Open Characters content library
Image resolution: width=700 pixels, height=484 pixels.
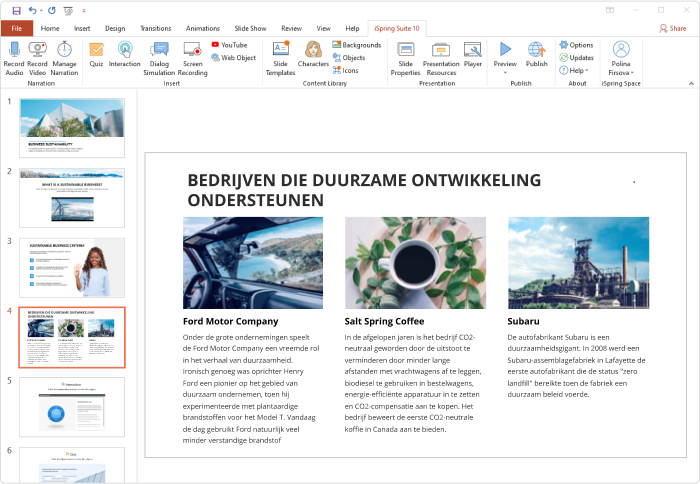(313, 54)
